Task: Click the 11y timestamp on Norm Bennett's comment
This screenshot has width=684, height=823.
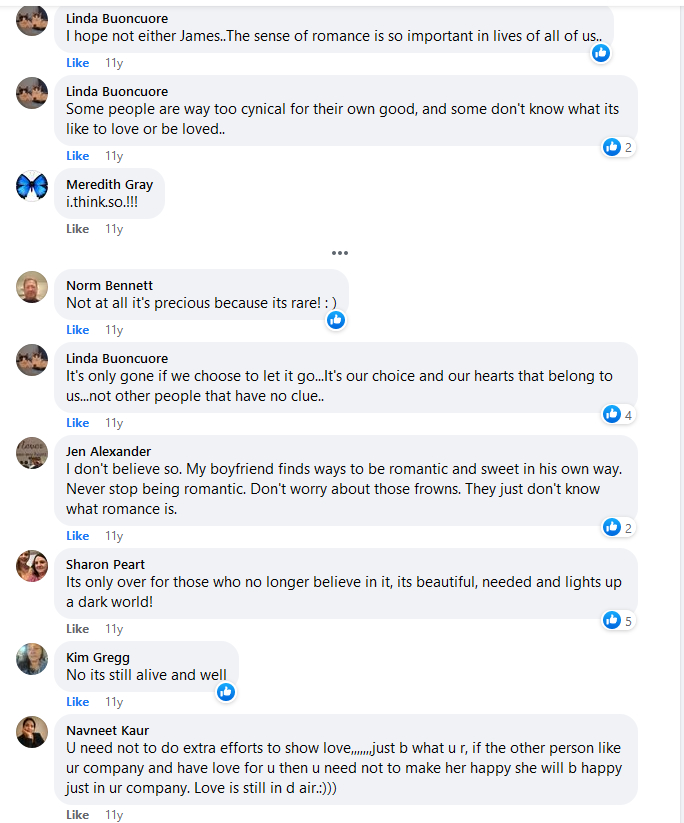Action: click(x=114, y=330)
